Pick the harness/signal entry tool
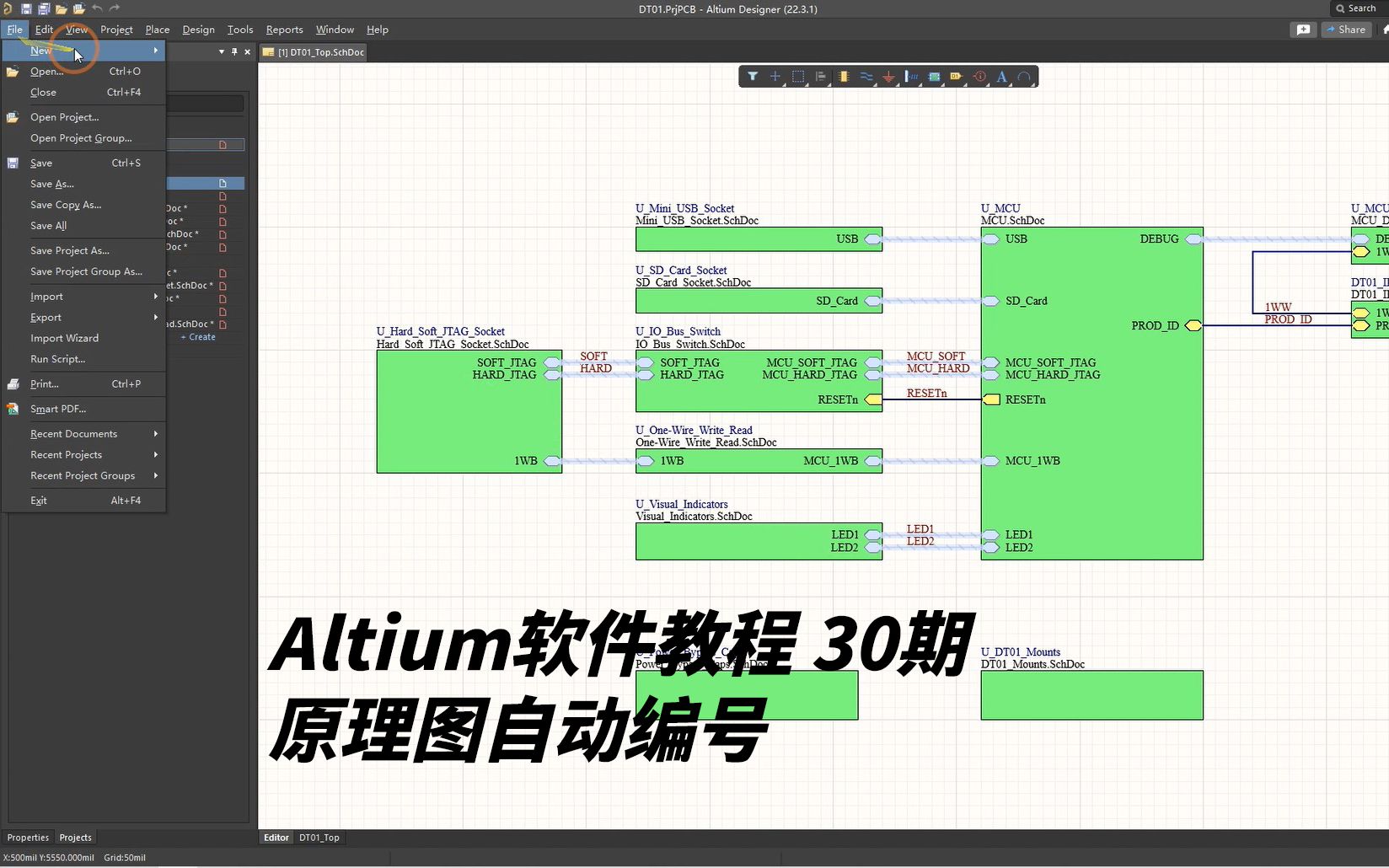Screen dimensions: 1389x868 [x=911, y=77]
